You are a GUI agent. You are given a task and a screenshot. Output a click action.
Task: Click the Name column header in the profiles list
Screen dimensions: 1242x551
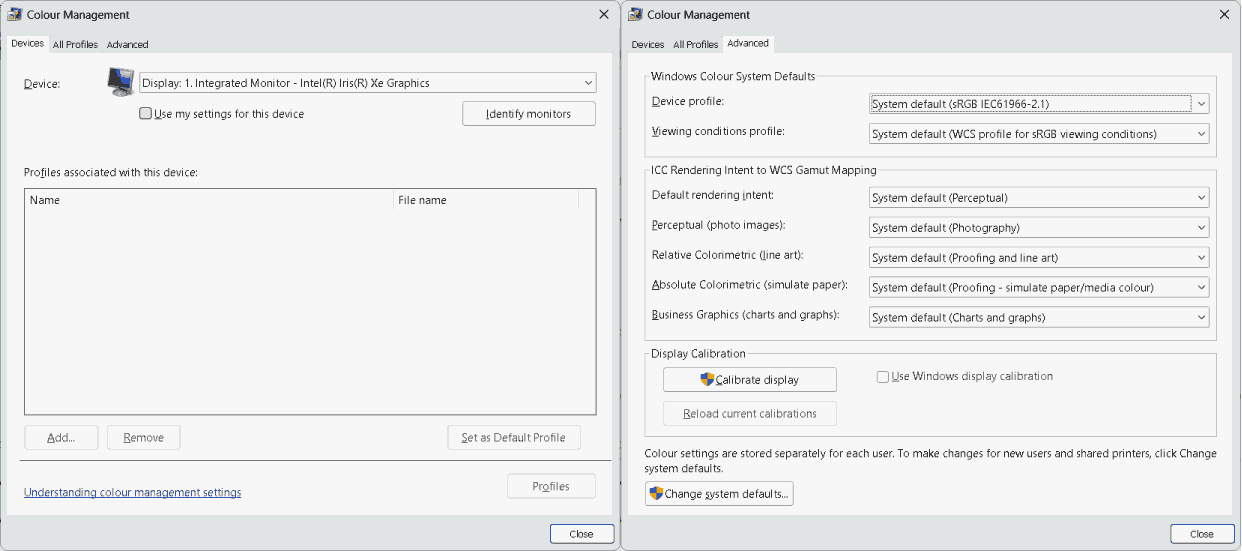pos(209,200)
